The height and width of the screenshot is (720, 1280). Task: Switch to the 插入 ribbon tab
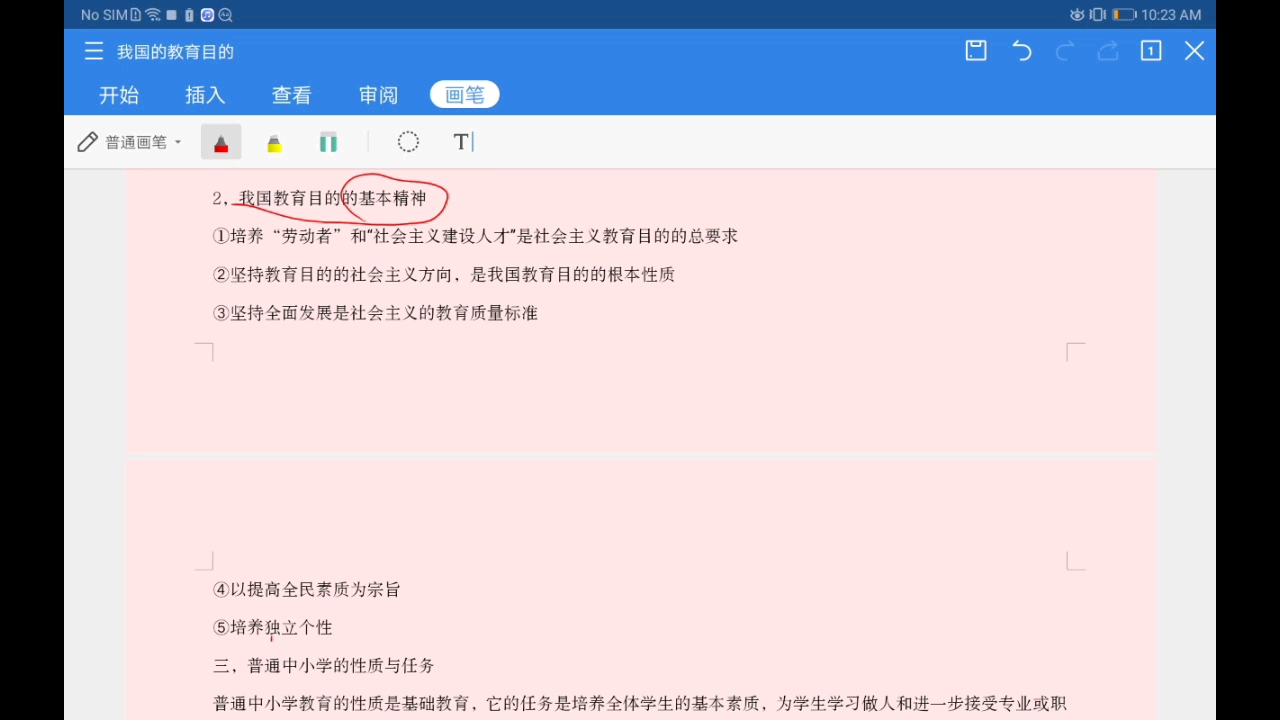tap(205, 94)
